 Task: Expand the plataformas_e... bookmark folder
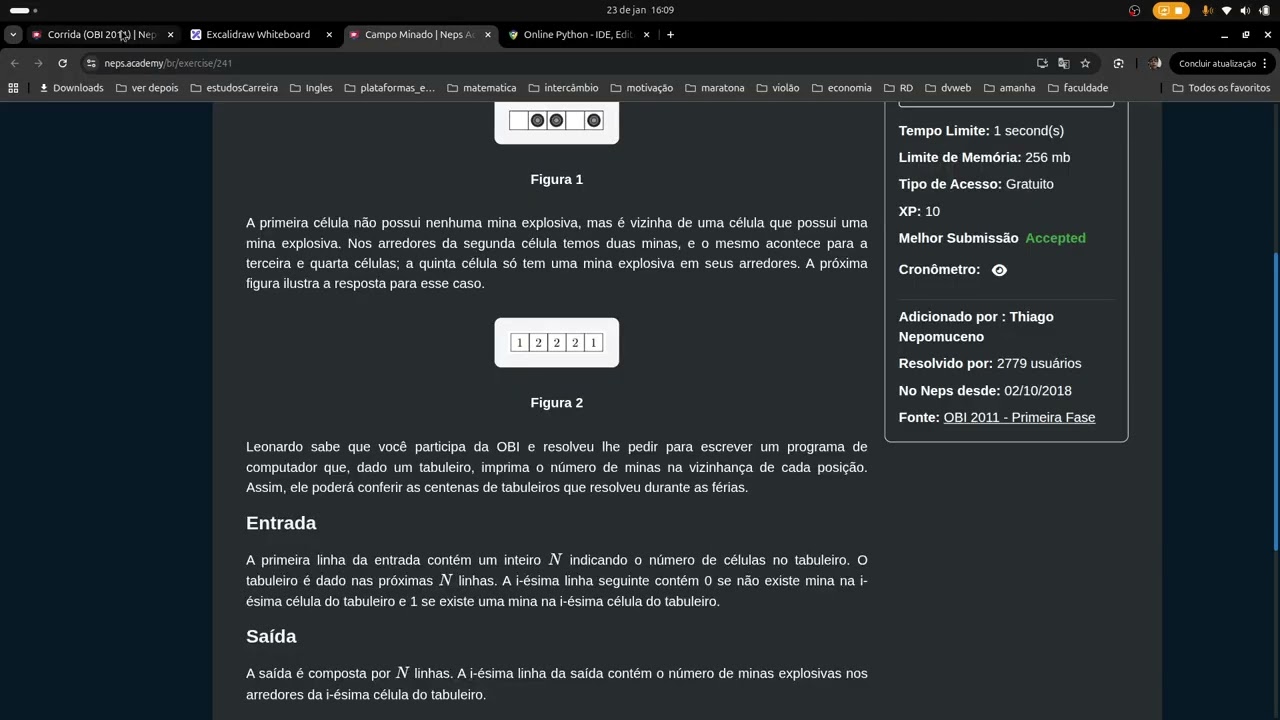[389, 88]
